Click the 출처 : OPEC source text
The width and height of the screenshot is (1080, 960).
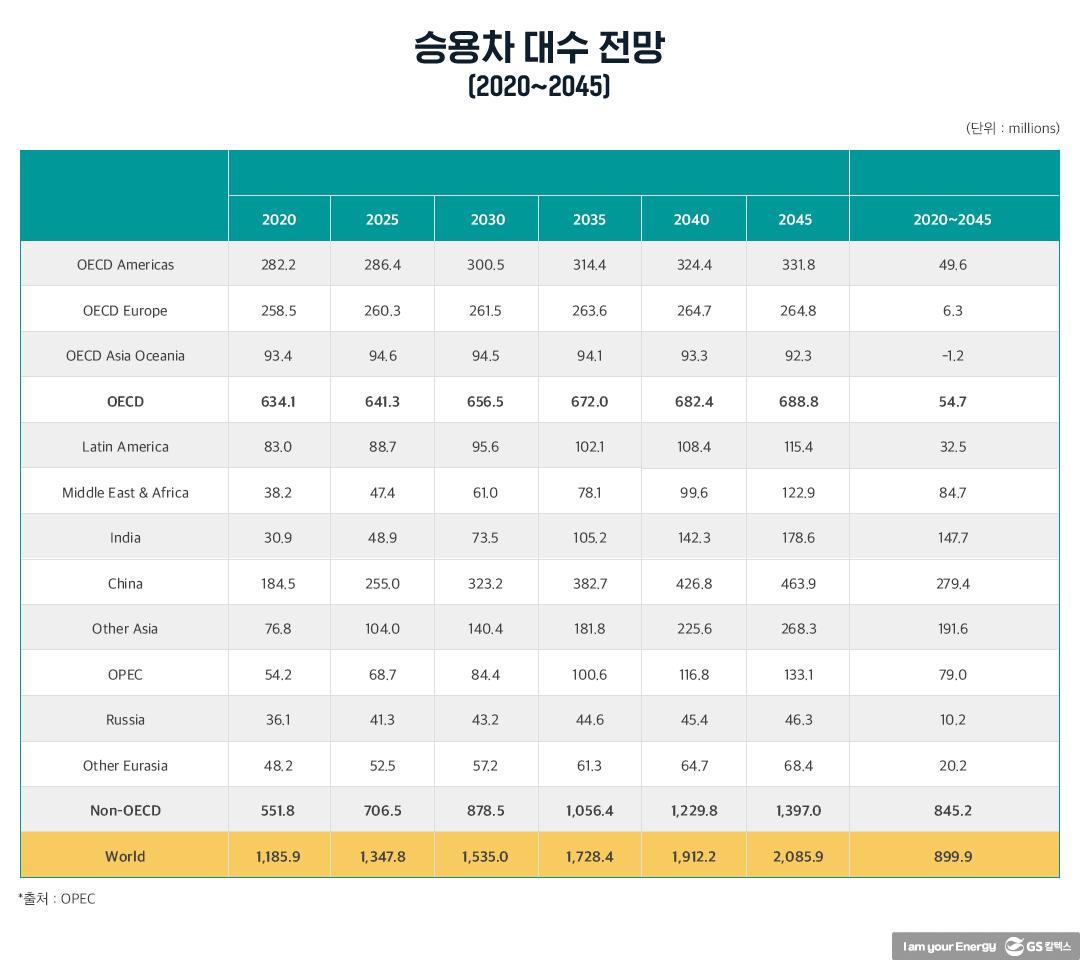pos(55,899)
